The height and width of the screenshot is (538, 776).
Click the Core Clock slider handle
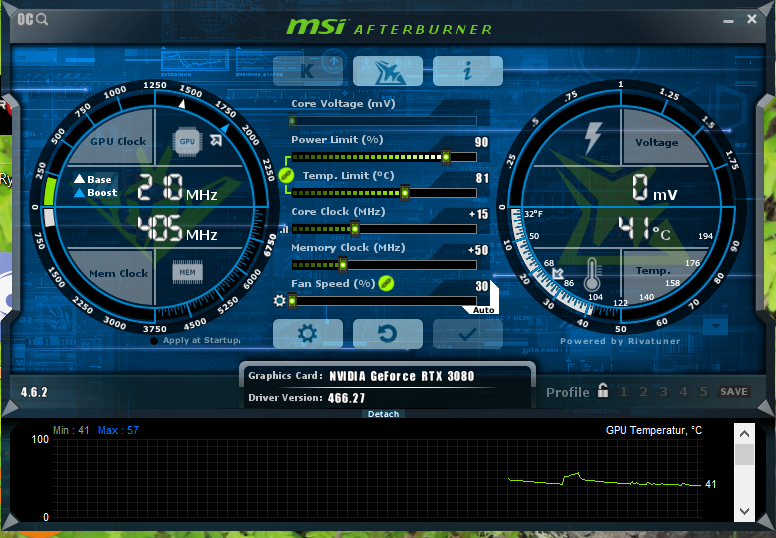(x=355, y=229)
